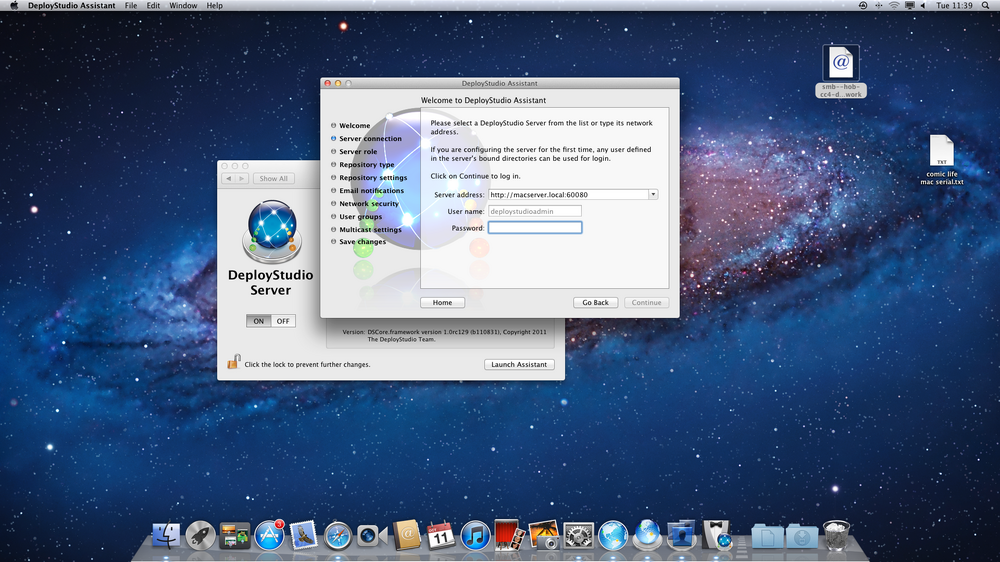Click the back arrow in preferences toolbar
This screenshot has width=1000, height=562.
[228, 179]
